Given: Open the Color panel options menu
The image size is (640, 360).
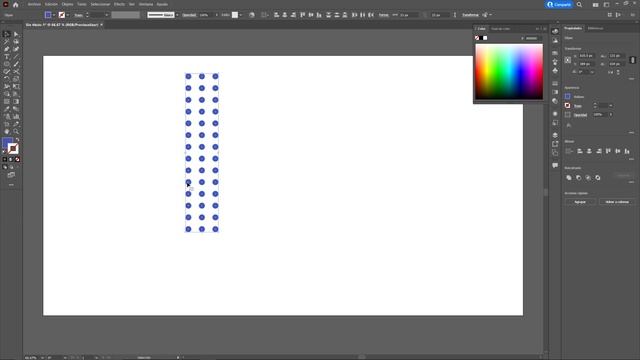Looking at the screenshot, I should [x=544, y=29].
